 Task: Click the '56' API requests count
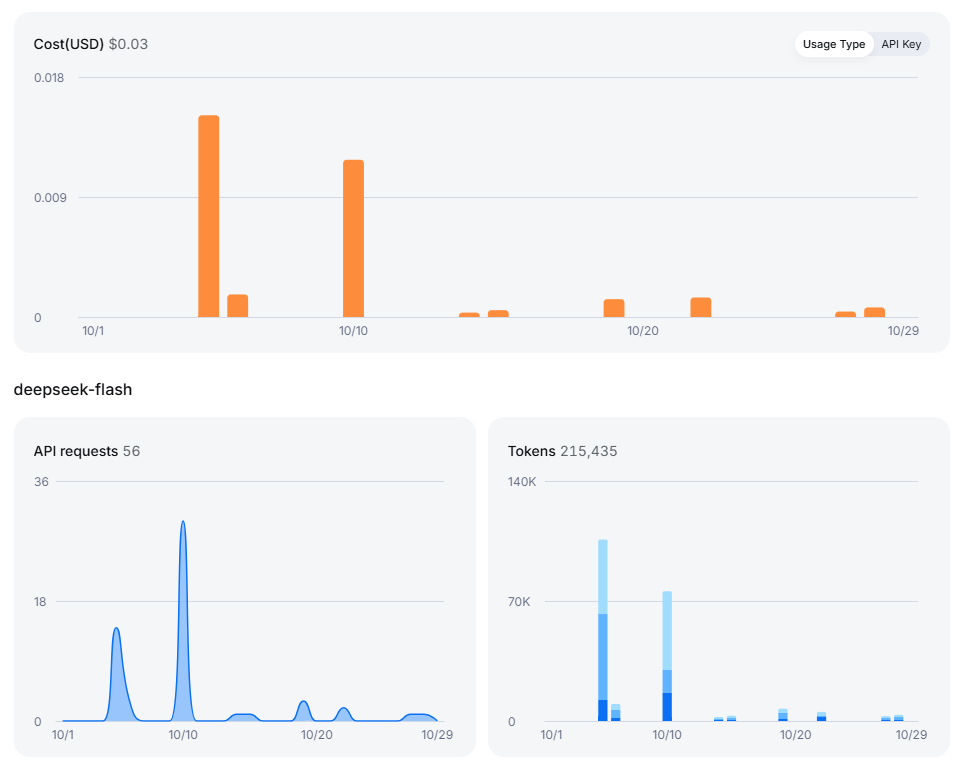click(131, 451)
